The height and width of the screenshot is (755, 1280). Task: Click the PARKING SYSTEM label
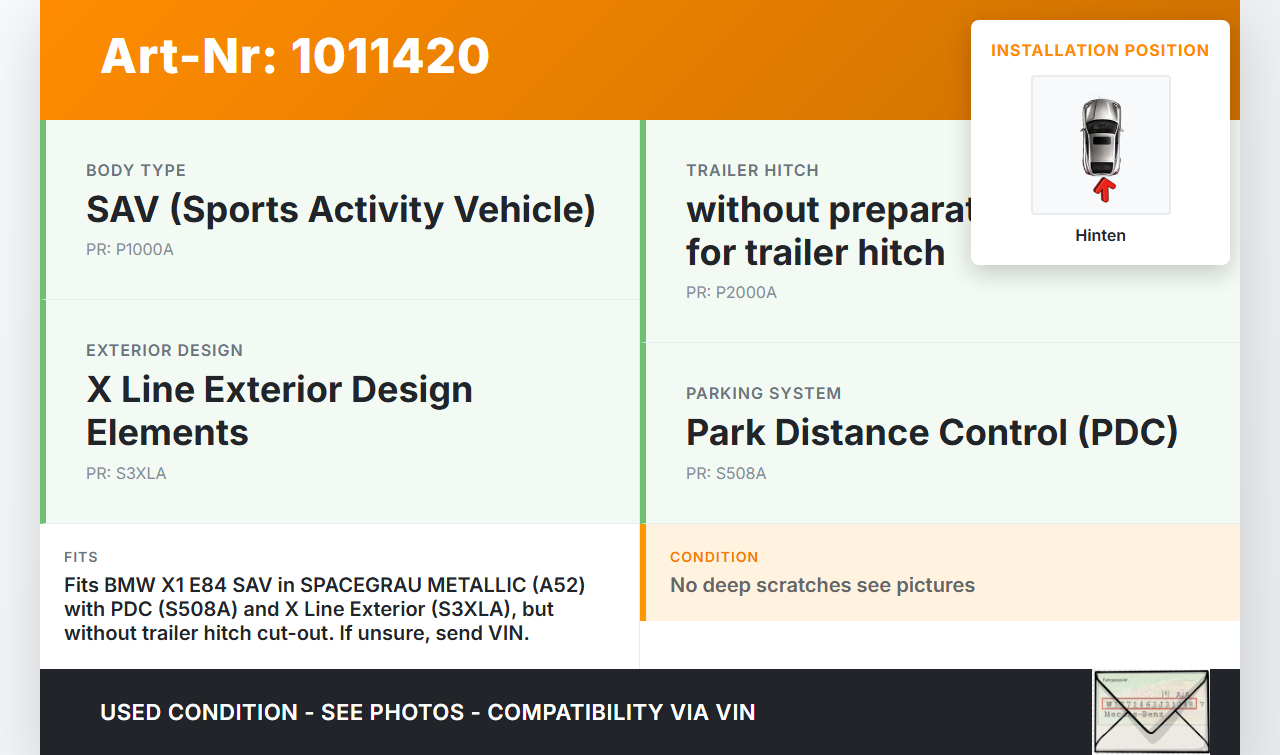[x=763, y=394]
